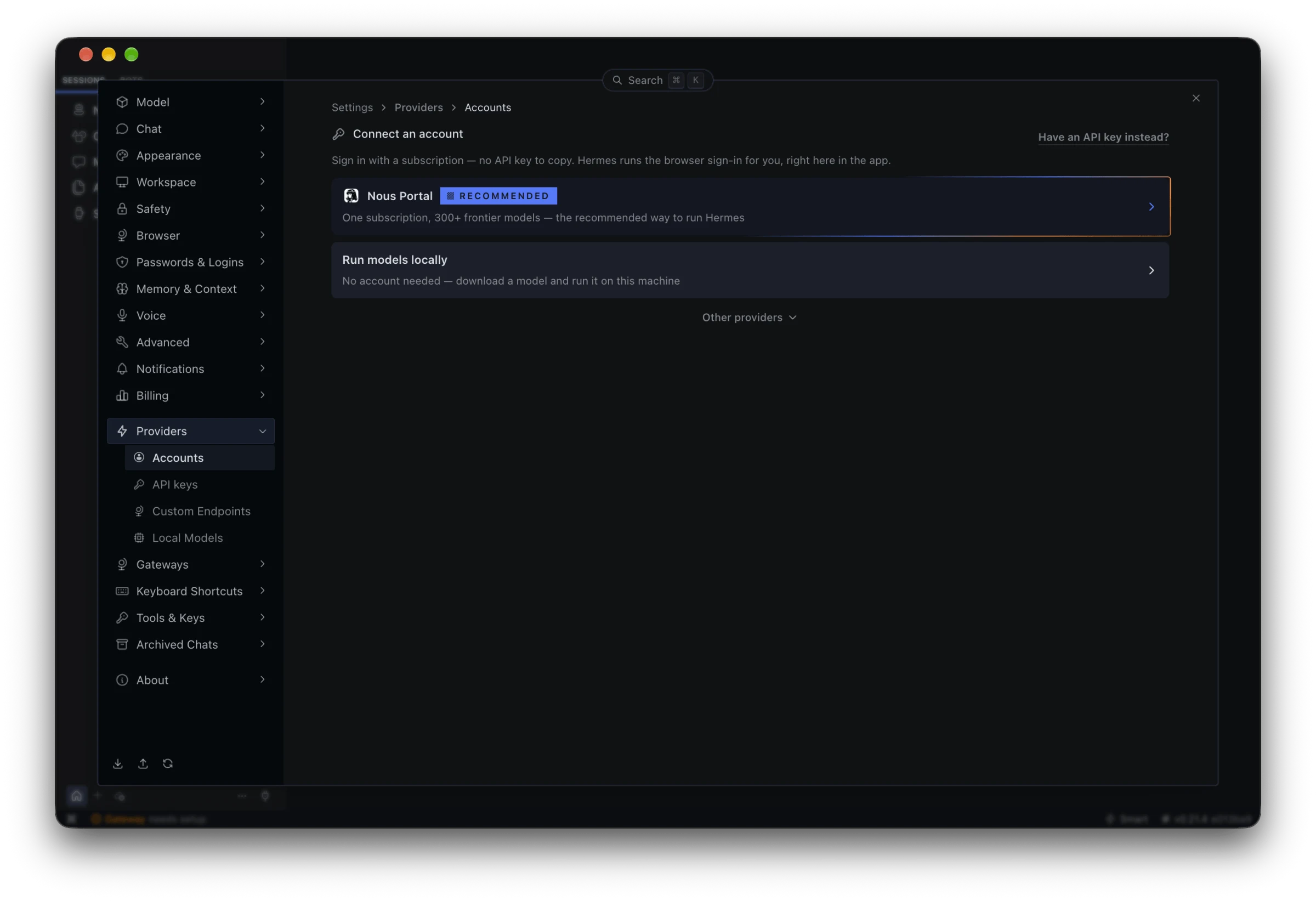The height and width of the screenshot is (901, 1316).
Task: Open the Run models locally card
Action: tap(750, 270)
